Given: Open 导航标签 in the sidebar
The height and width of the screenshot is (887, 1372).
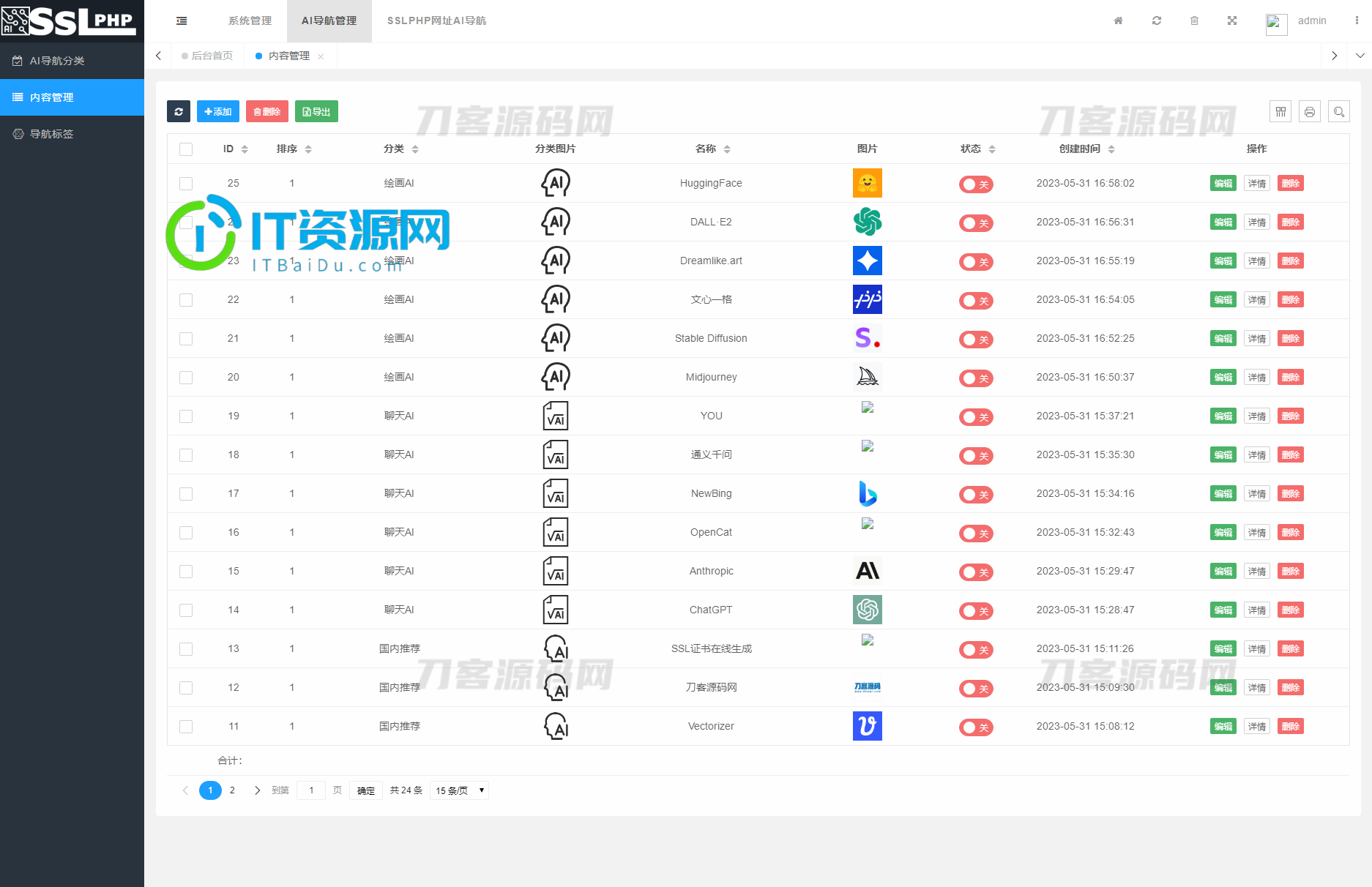Looking at the screenshot, I should tap(72, 134).
